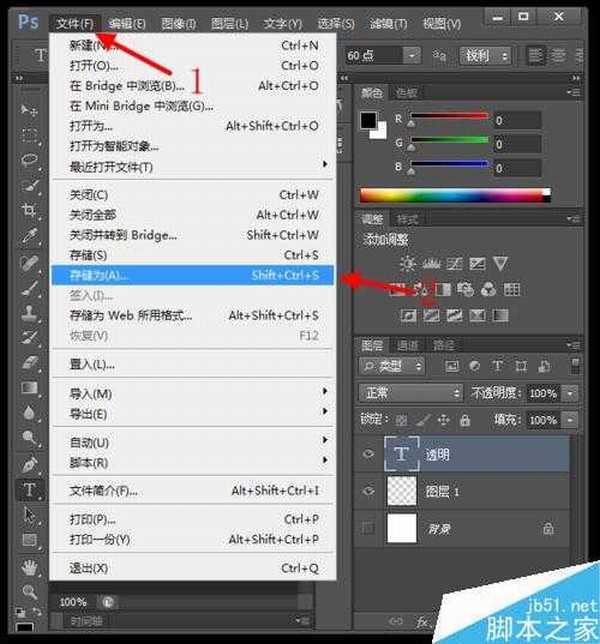The image size is (600, 644).
Task: Expand 导入(M) submenu
Action: [x=191, y=393]
